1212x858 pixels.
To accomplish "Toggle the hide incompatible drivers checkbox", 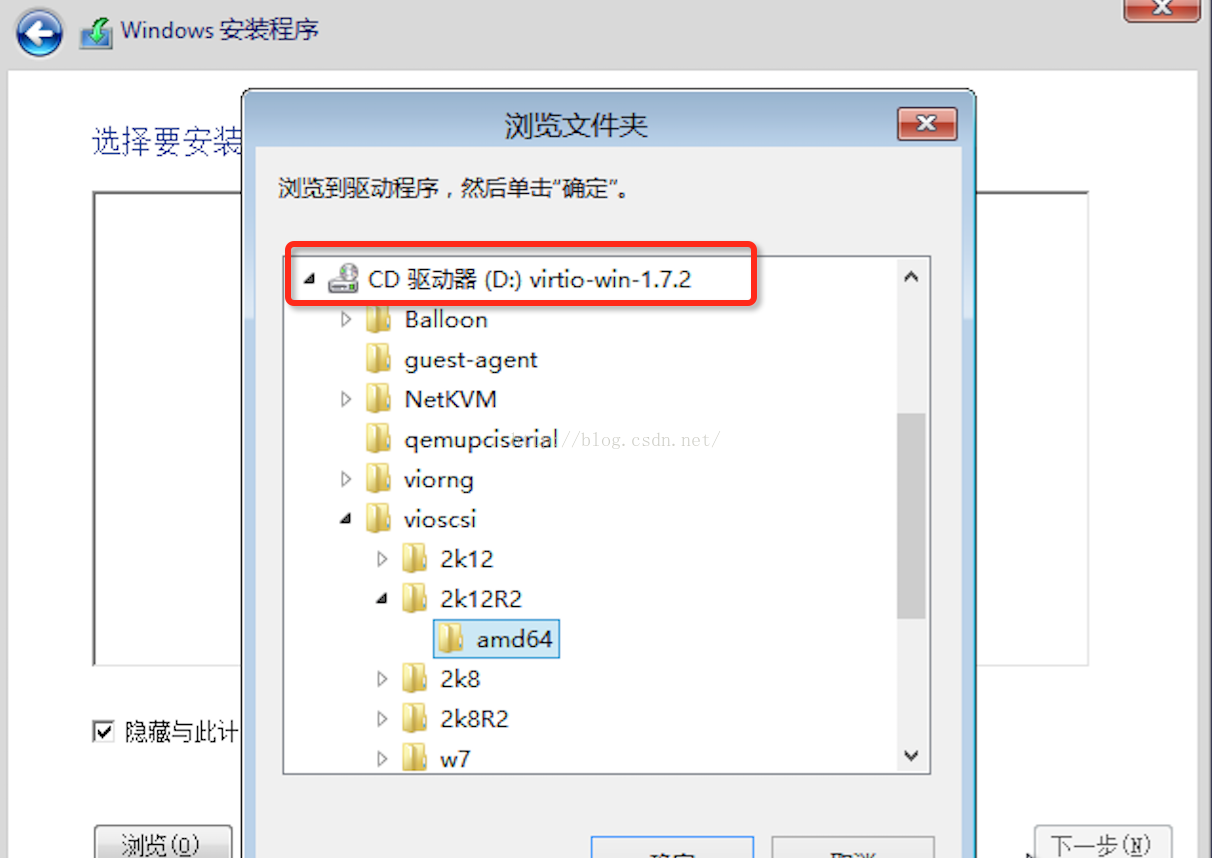I will coord(103,732).
